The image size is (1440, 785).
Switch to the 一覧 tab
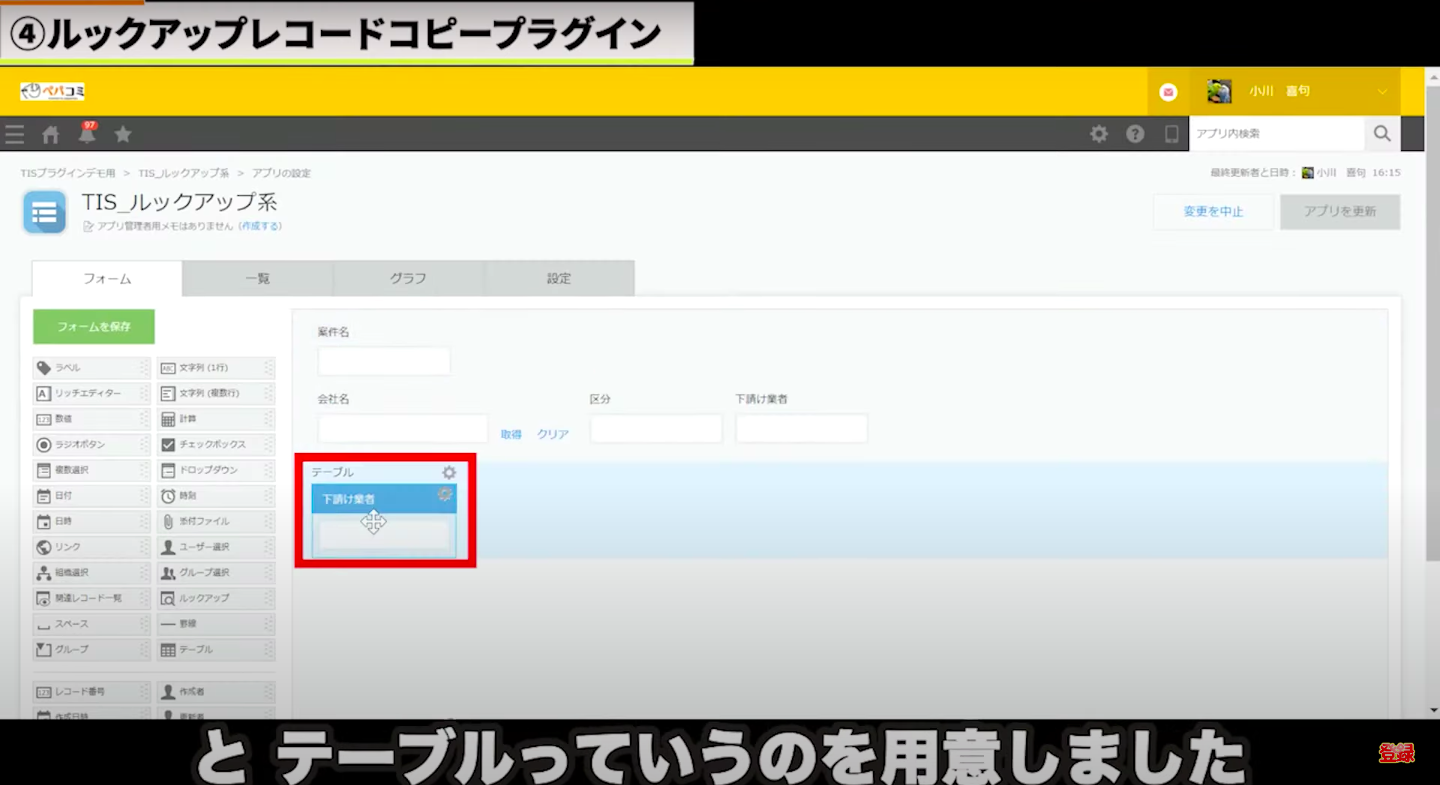tap(257, 279)
